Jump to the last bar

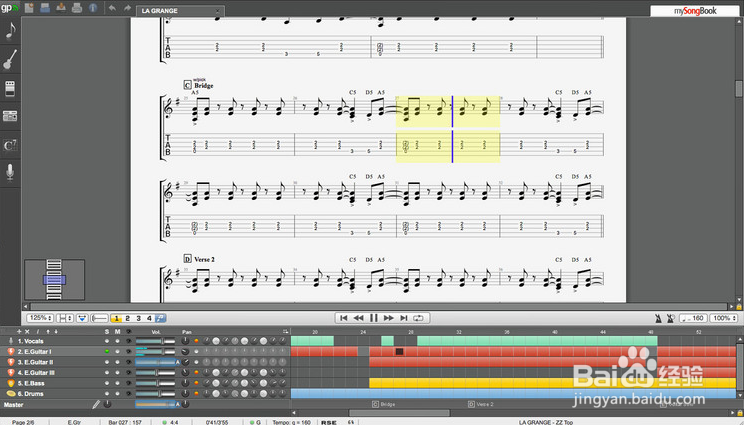tap(403, 318)
